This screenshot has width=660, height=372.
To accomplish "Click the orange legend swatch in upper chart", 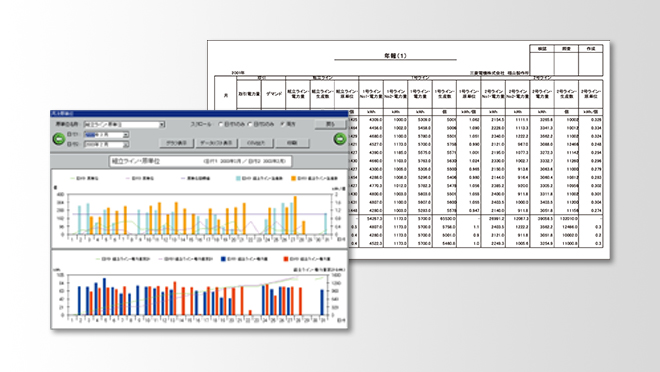I will [x=293, y=178].
